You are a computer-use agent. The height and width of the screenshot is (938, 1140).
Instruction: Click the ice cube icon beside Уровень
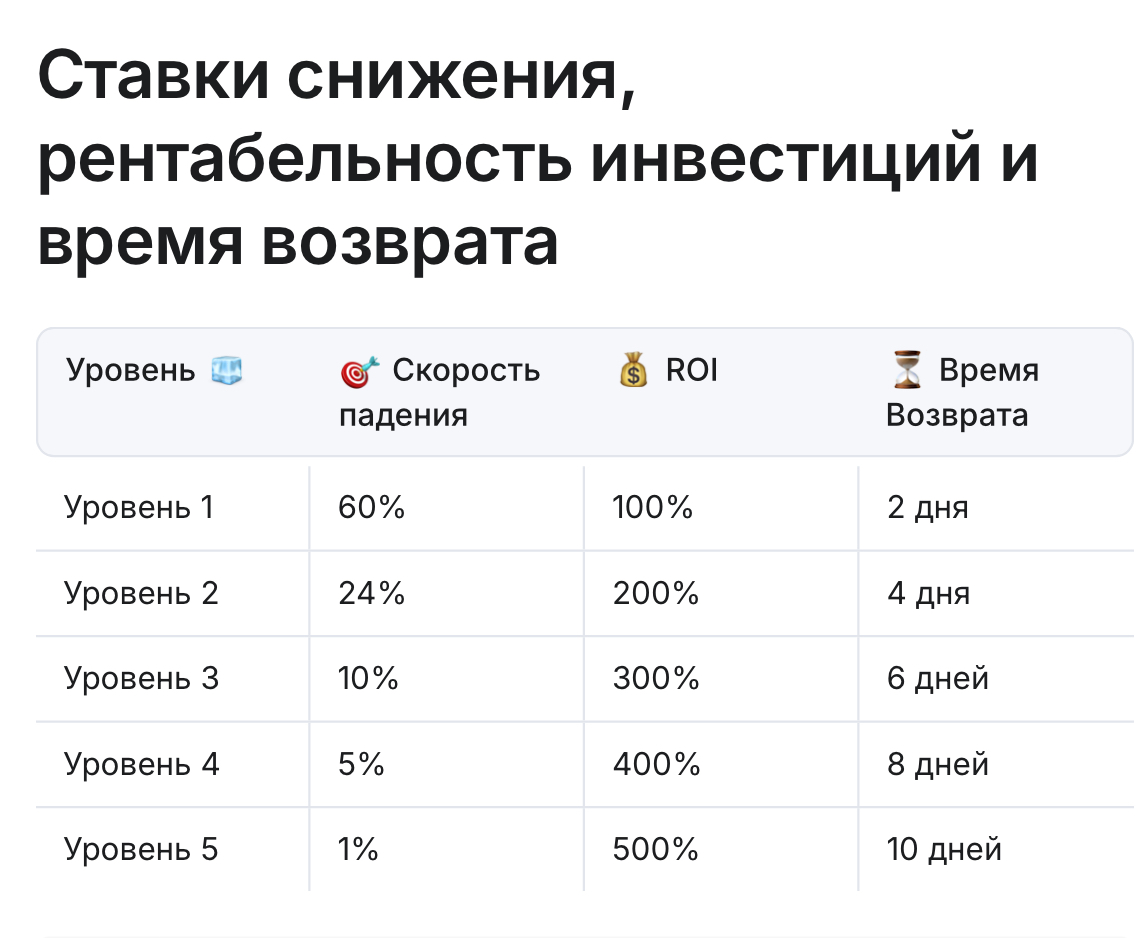pos(226,371)
